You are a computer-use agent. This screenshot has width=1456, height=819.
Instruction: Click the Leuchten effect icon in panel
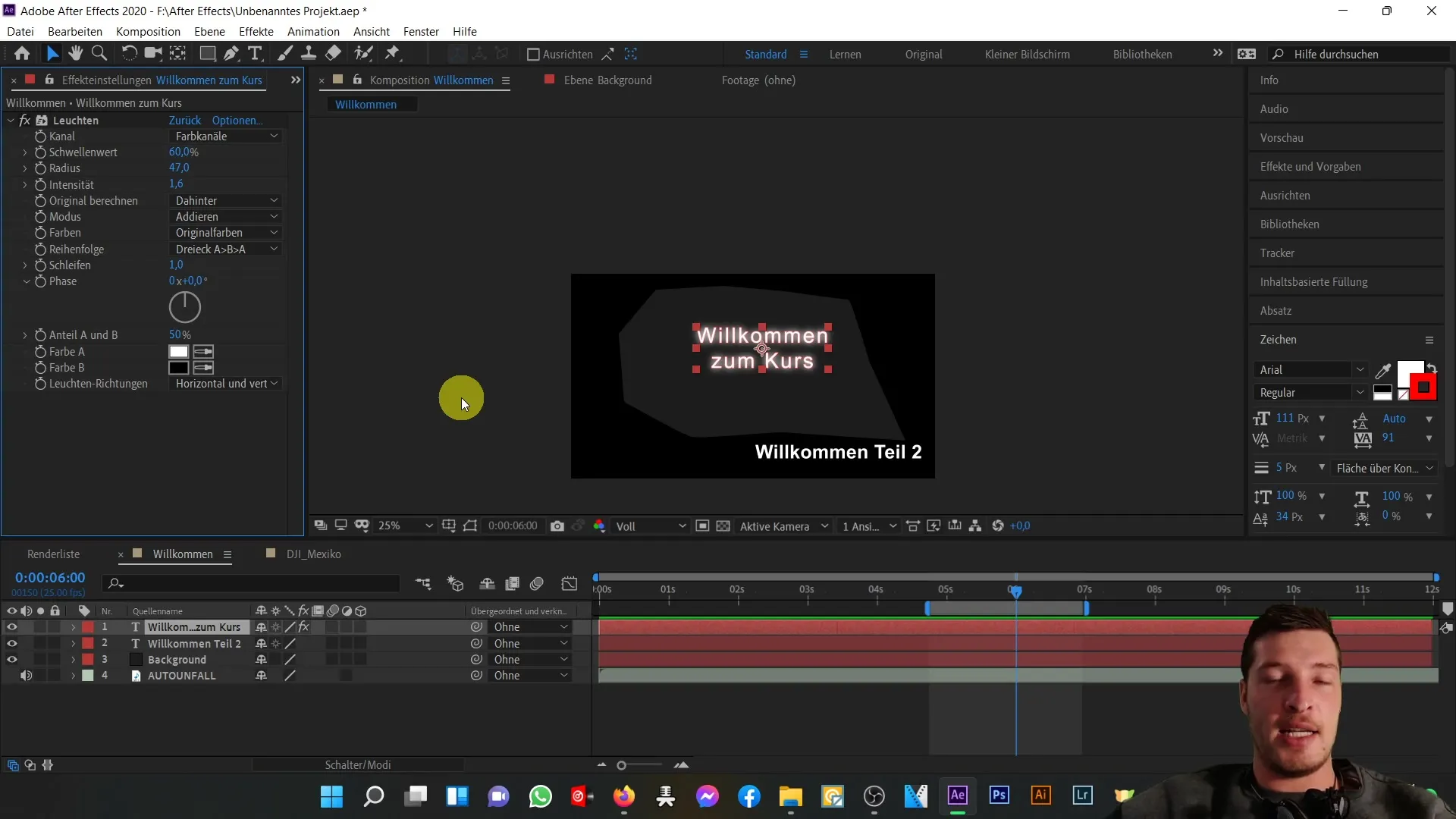[x=41, y=120]
